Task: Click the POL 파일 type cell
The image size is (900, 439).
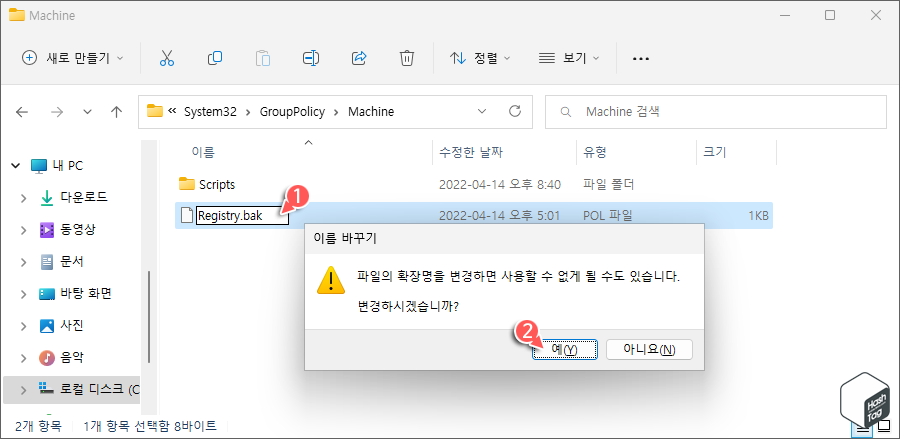Action: click(607, 216)
